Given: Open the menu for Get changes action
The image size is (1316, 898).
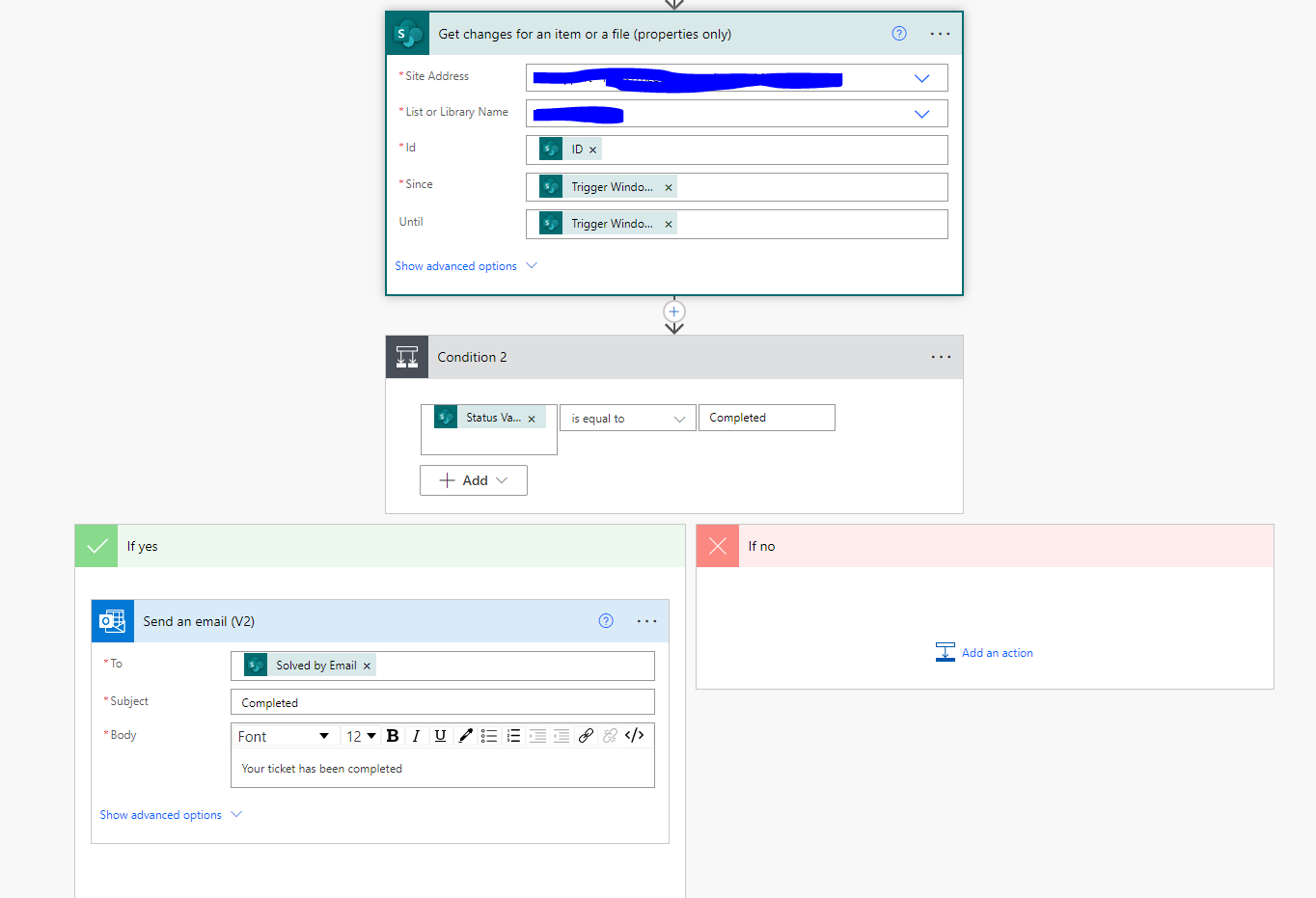Looking at the screenshot, I should tap(940, 33).
